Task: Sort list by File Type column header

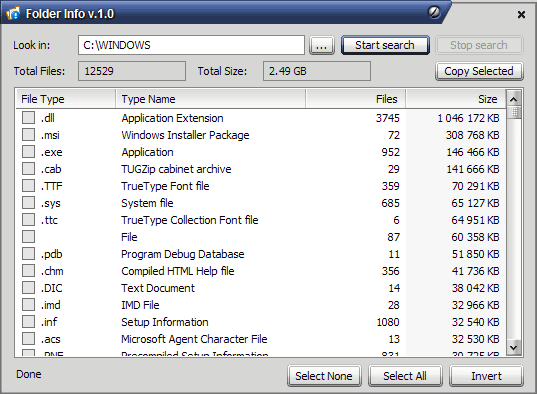Action: [66, 99]
